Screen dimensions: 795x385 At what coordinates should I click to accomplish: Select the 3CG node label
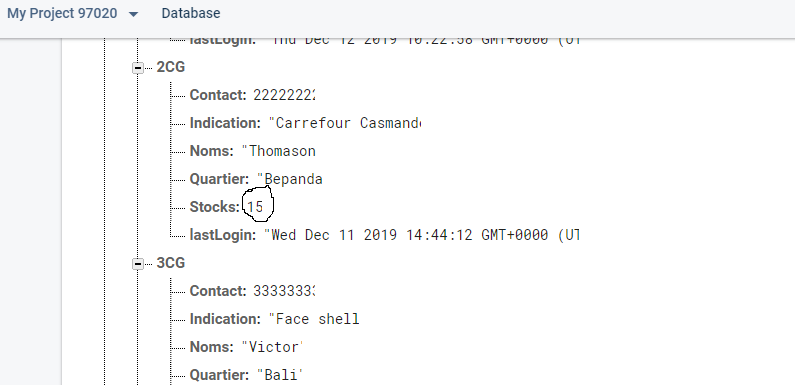click(171, 263)
